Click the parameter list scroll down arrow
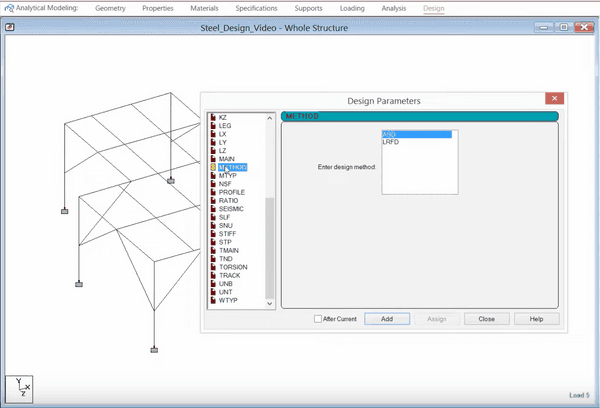 coord(269,303)
